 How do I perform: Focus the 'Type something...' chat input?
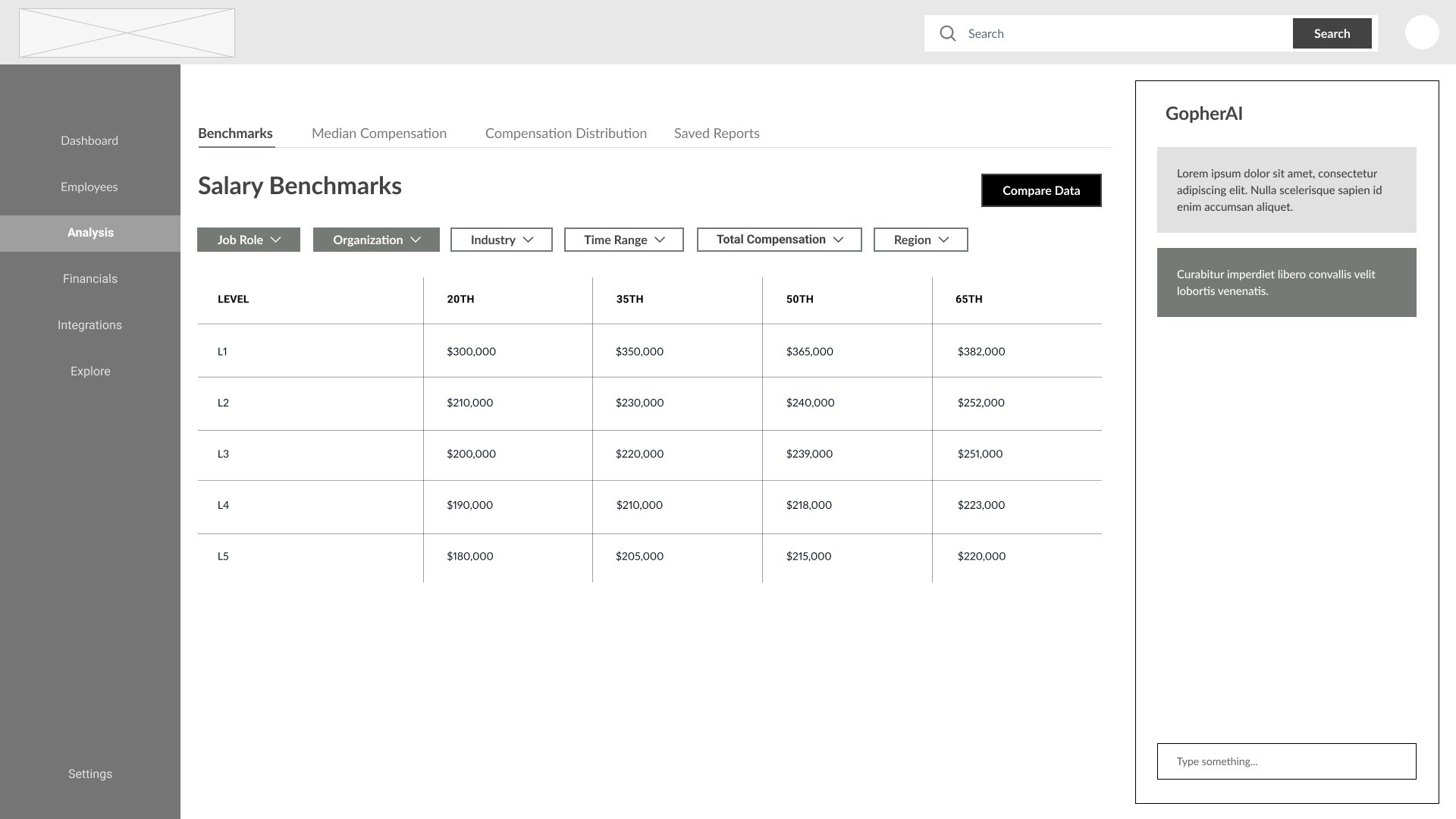(1287, 761)
